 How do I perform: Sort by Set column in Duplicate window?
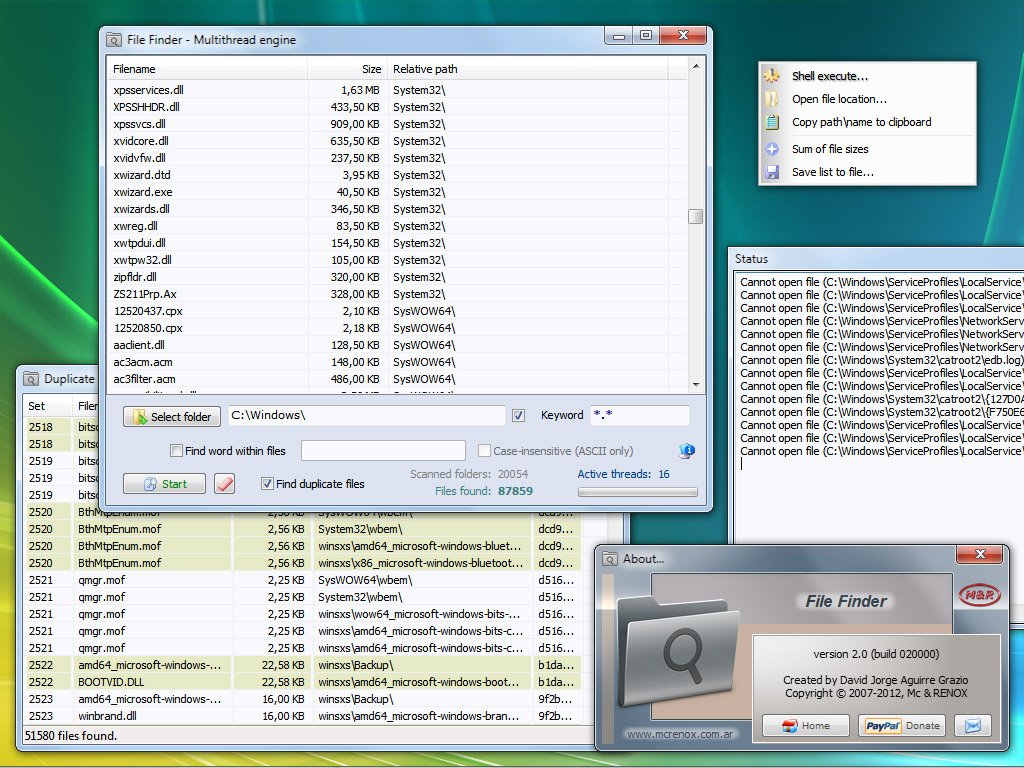(x=47, y=406)
